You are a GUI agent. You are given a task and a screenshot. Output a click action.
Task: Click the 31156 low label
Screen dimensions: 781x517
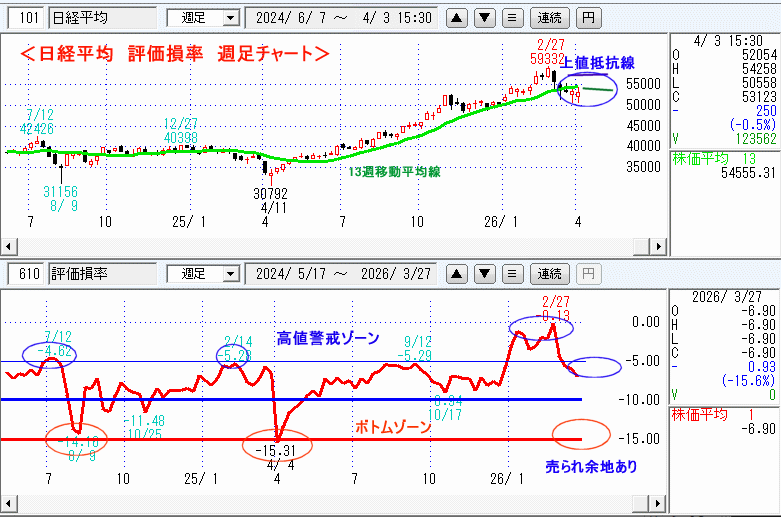[x=60, y=192]
